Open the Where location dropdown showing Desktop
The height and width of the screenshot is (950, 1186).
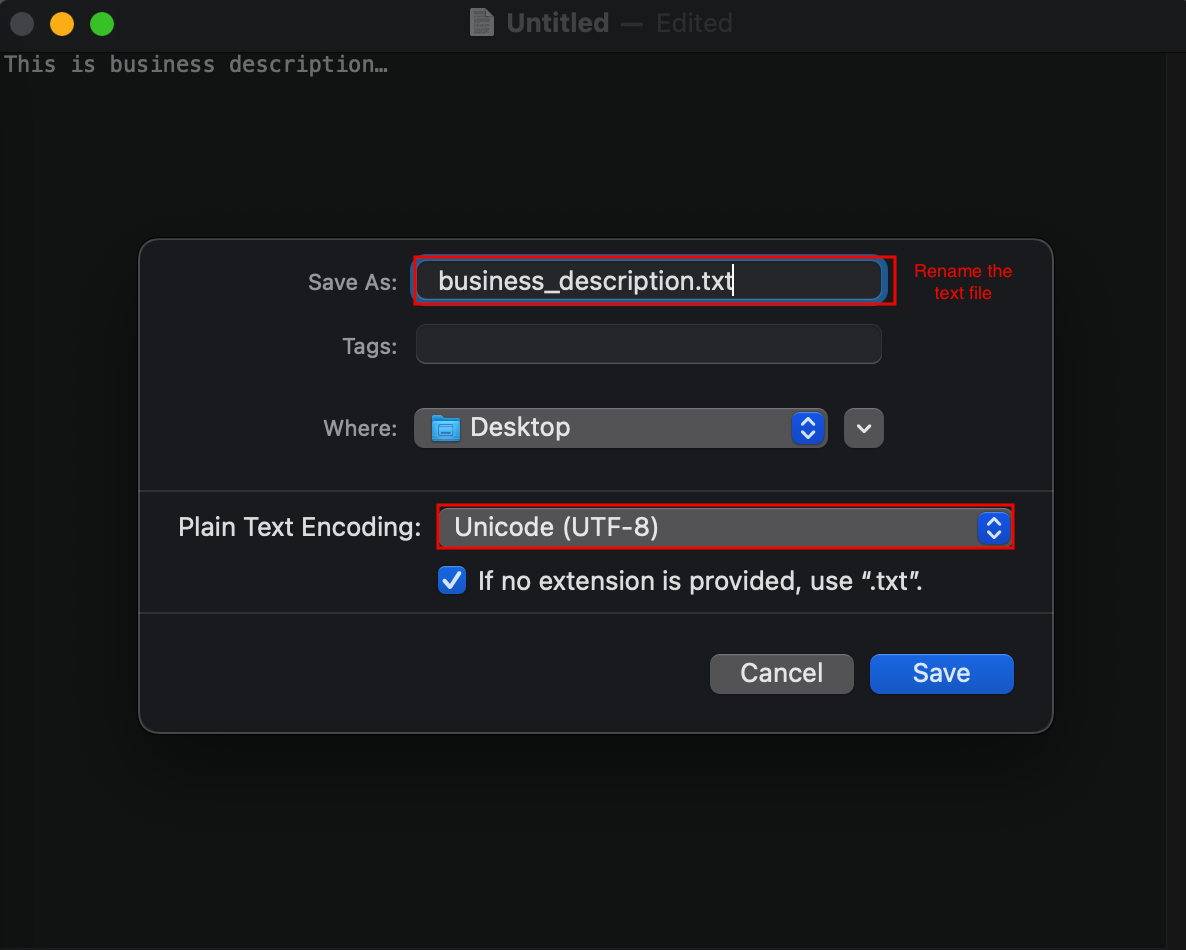[x=620, y=427]
